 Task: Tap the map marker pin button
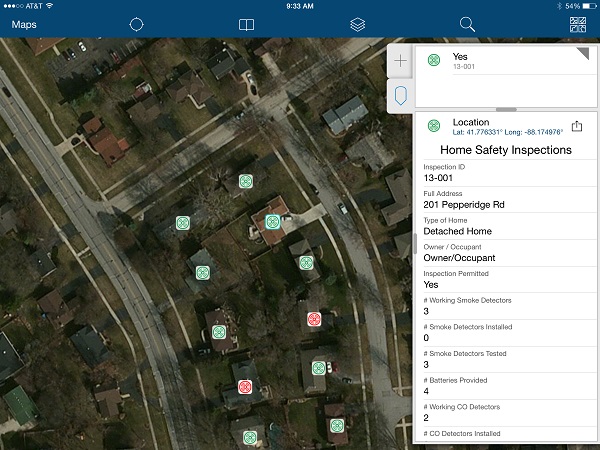[x=400, y=96]
